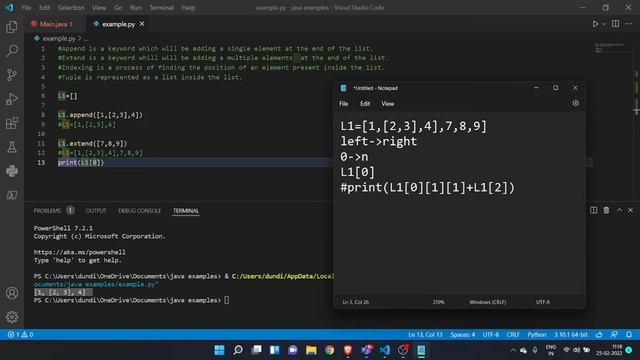Screen dimensions: 640x360
Task: Place cursor on line 13 print statement
Action: pos(81,162)
